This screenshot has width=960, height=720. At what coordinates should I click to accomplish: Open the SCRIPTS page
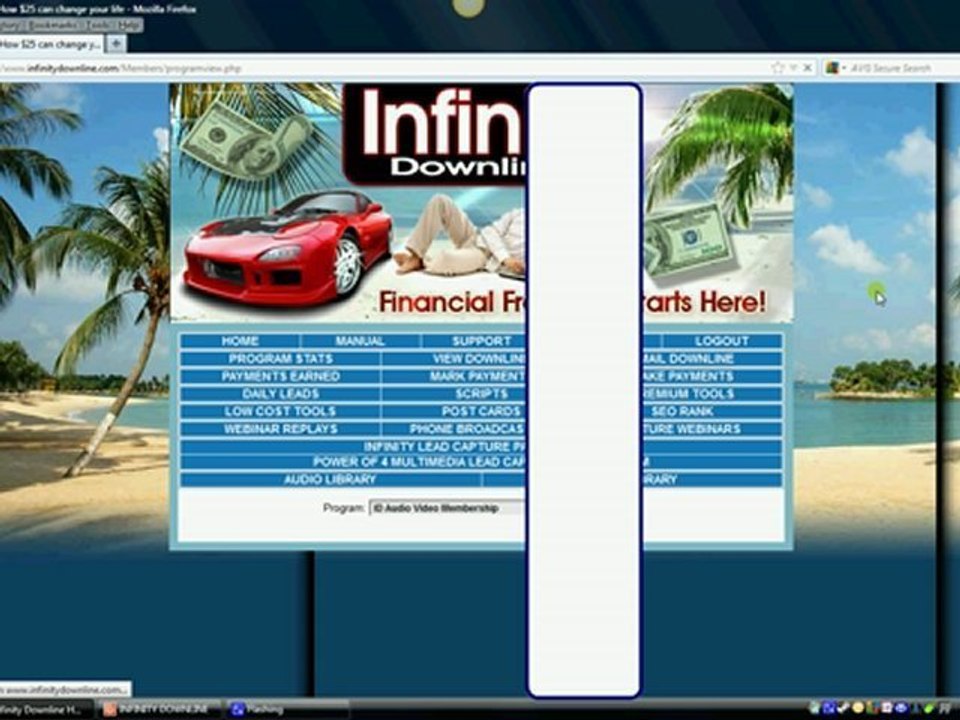click(x=481, y=394)
